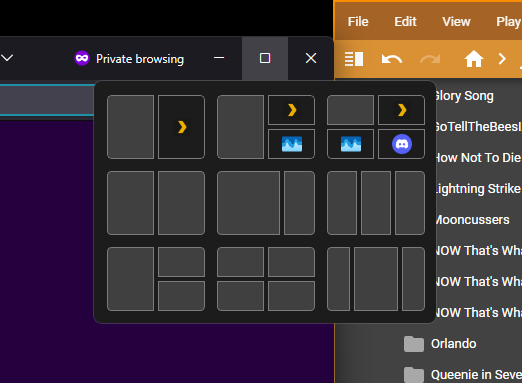
Task: Snap to left zone of second layout, top row
Action: 241,127
